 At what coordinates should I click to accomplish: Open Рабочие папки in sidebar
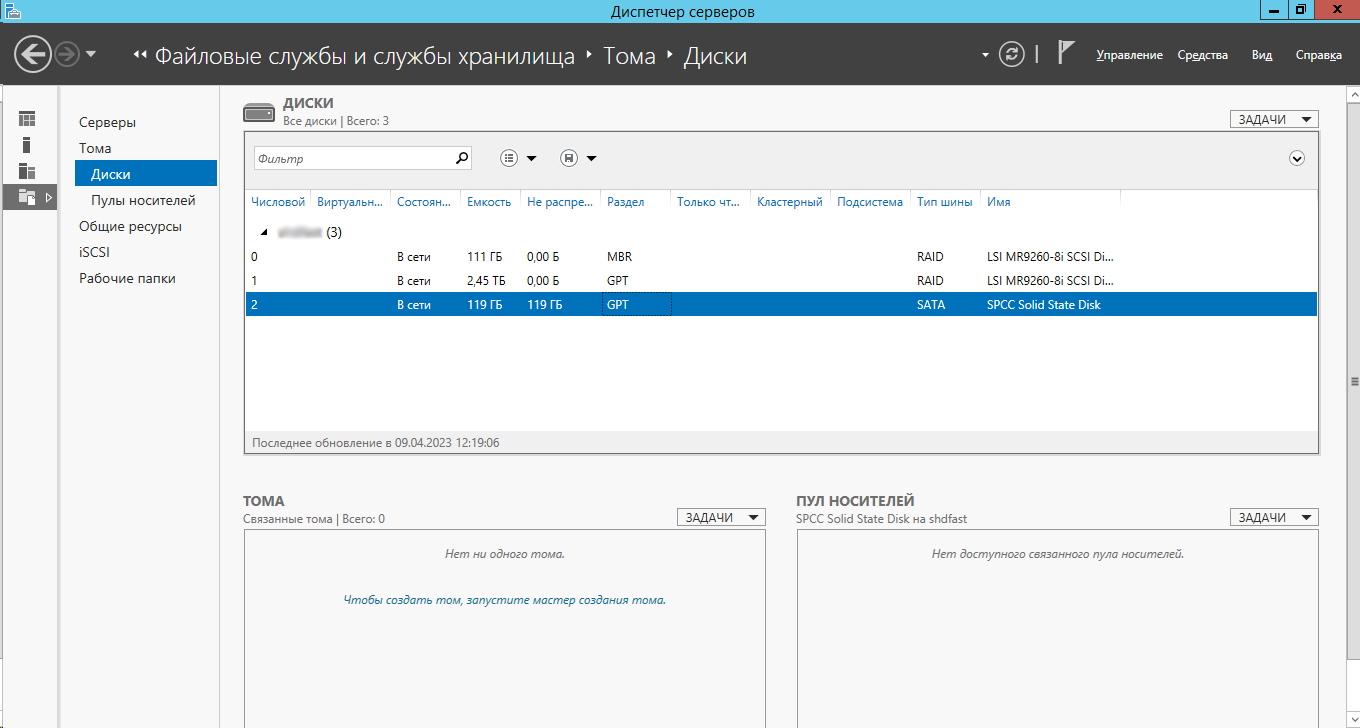(127, 278)
